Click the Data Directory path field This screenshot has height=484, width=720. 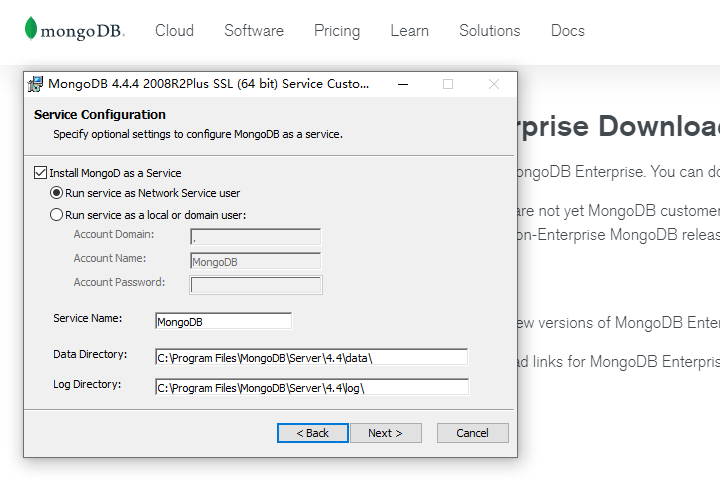pos(311,357)
